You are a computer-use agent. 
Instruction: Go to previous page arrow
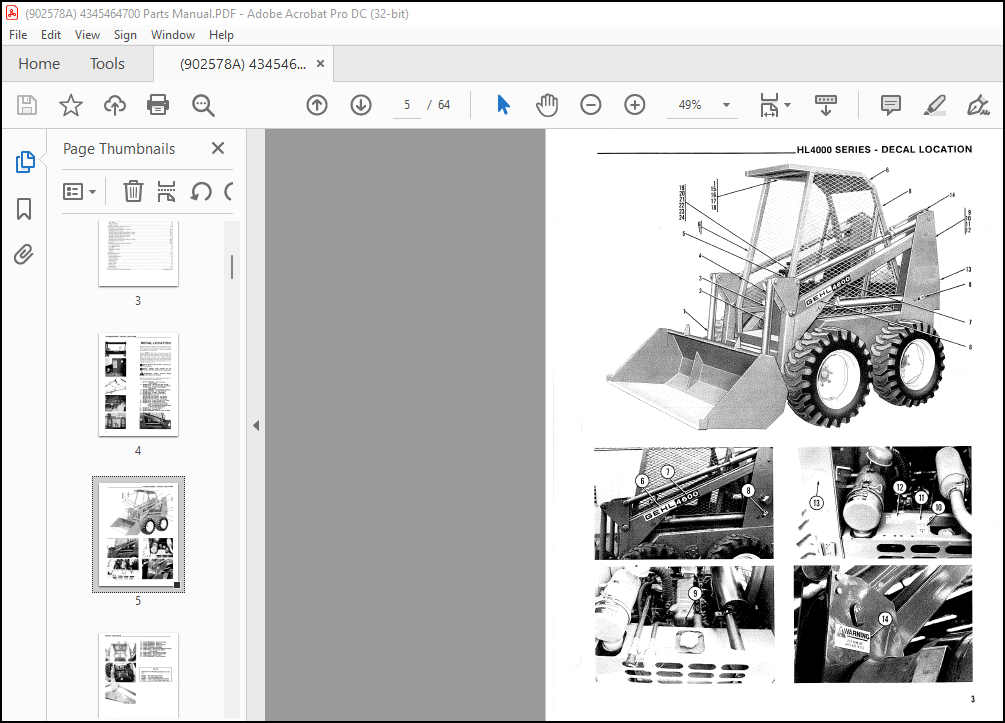317,104
